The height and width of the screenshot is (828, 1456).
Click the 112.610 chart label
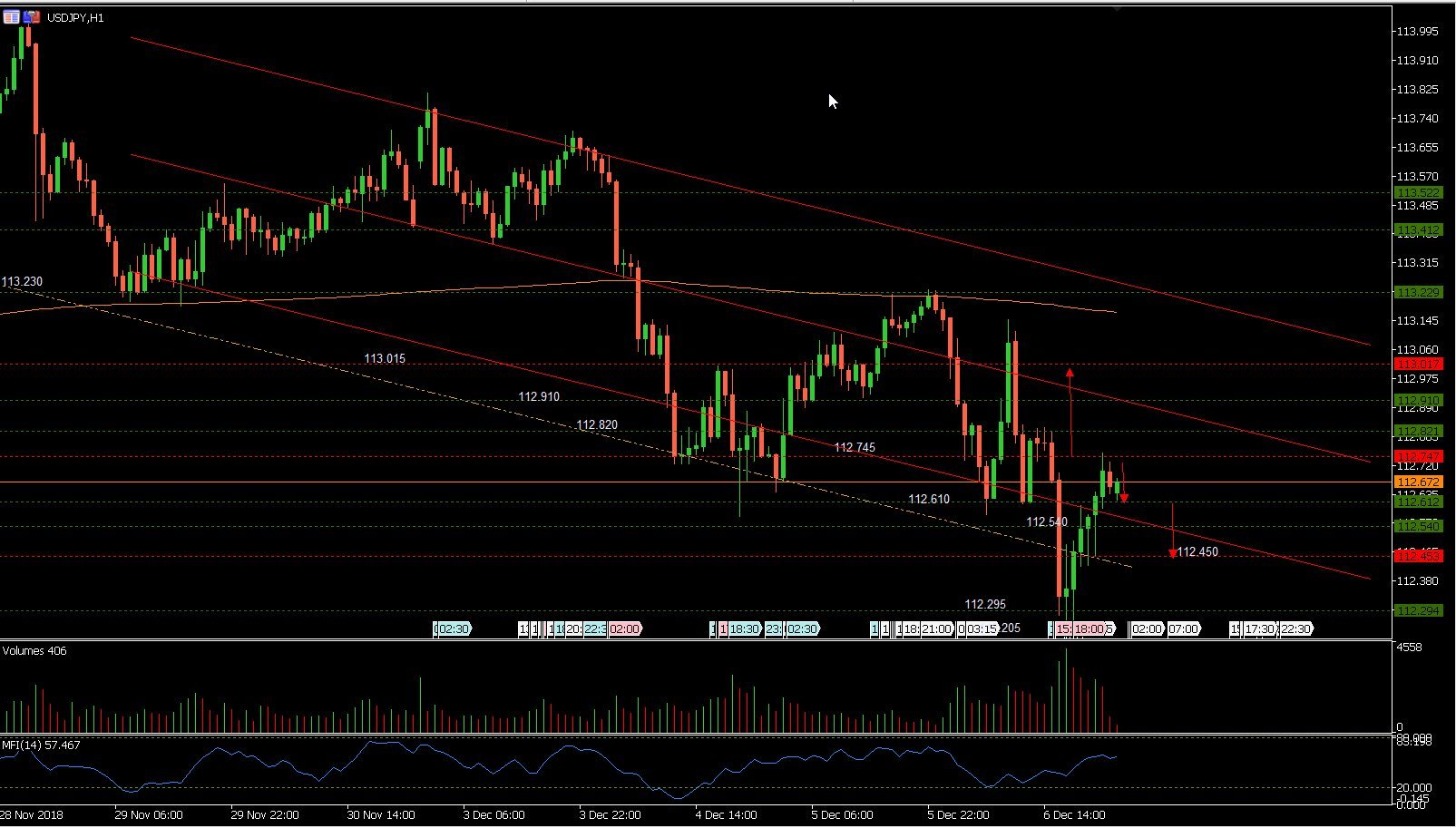(x=929, y=500)
